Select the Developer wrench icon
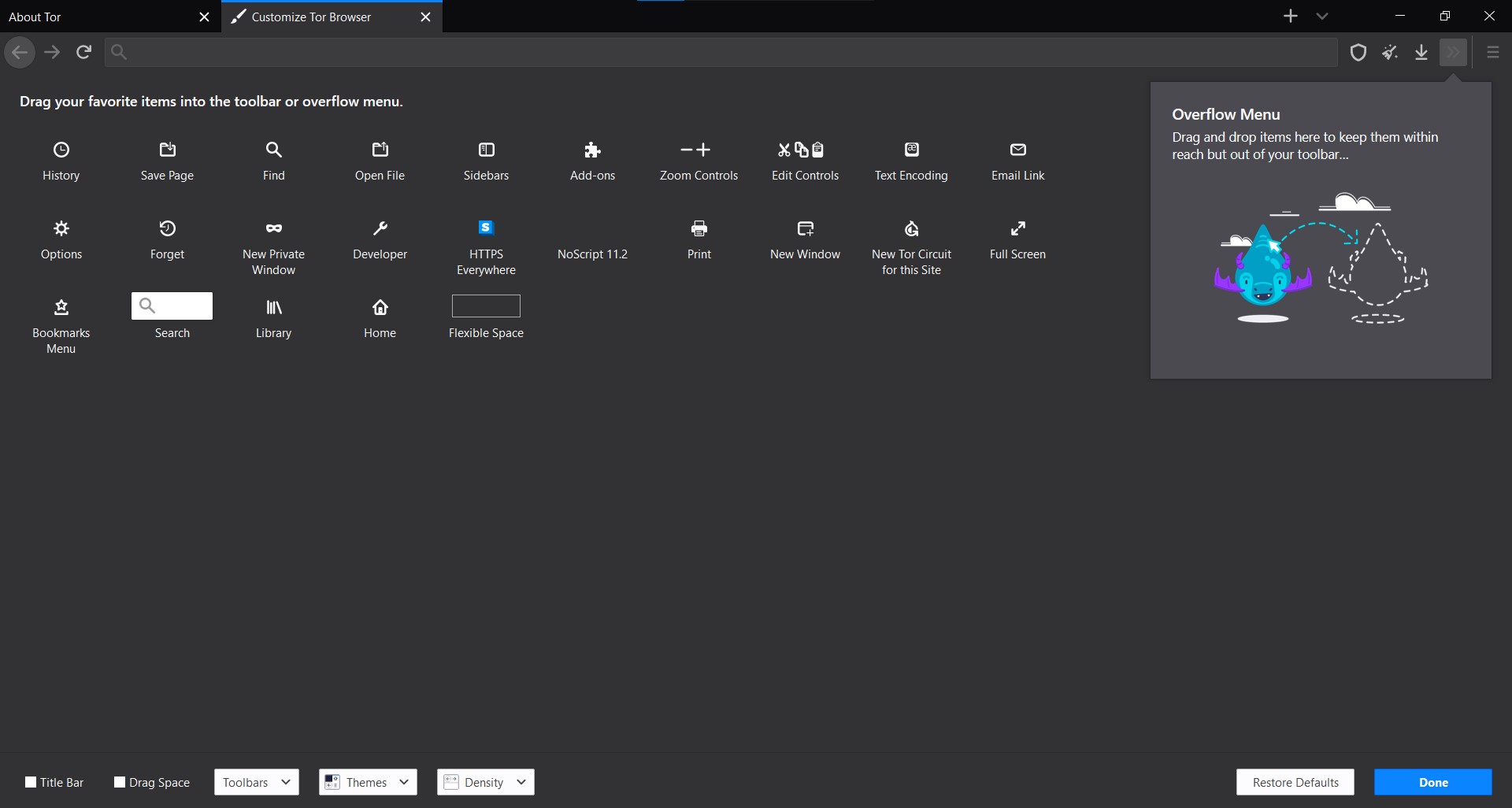 coord(380,228)
